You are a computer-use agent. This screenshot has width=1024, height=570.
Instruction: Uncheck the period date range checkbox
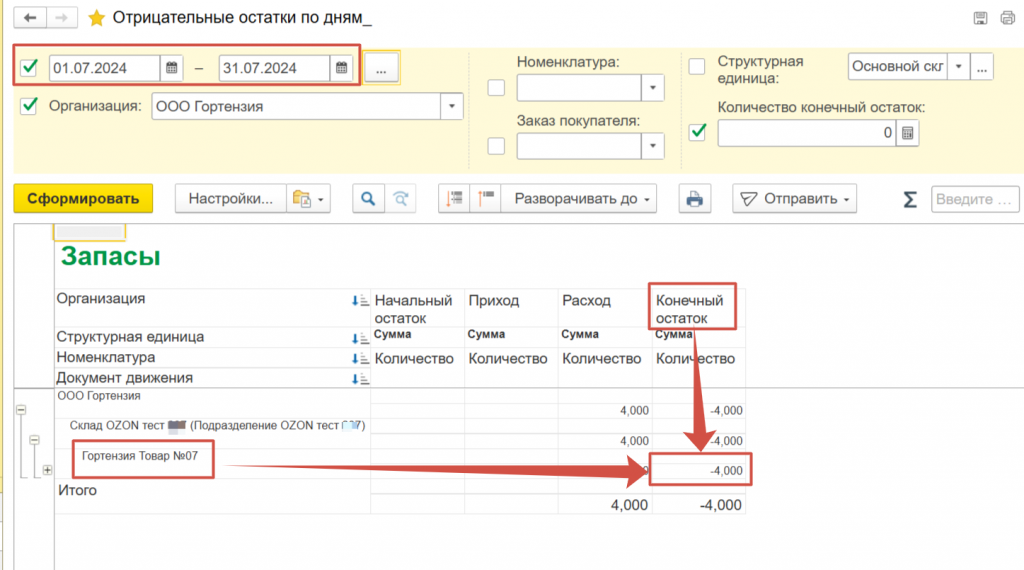29,68
